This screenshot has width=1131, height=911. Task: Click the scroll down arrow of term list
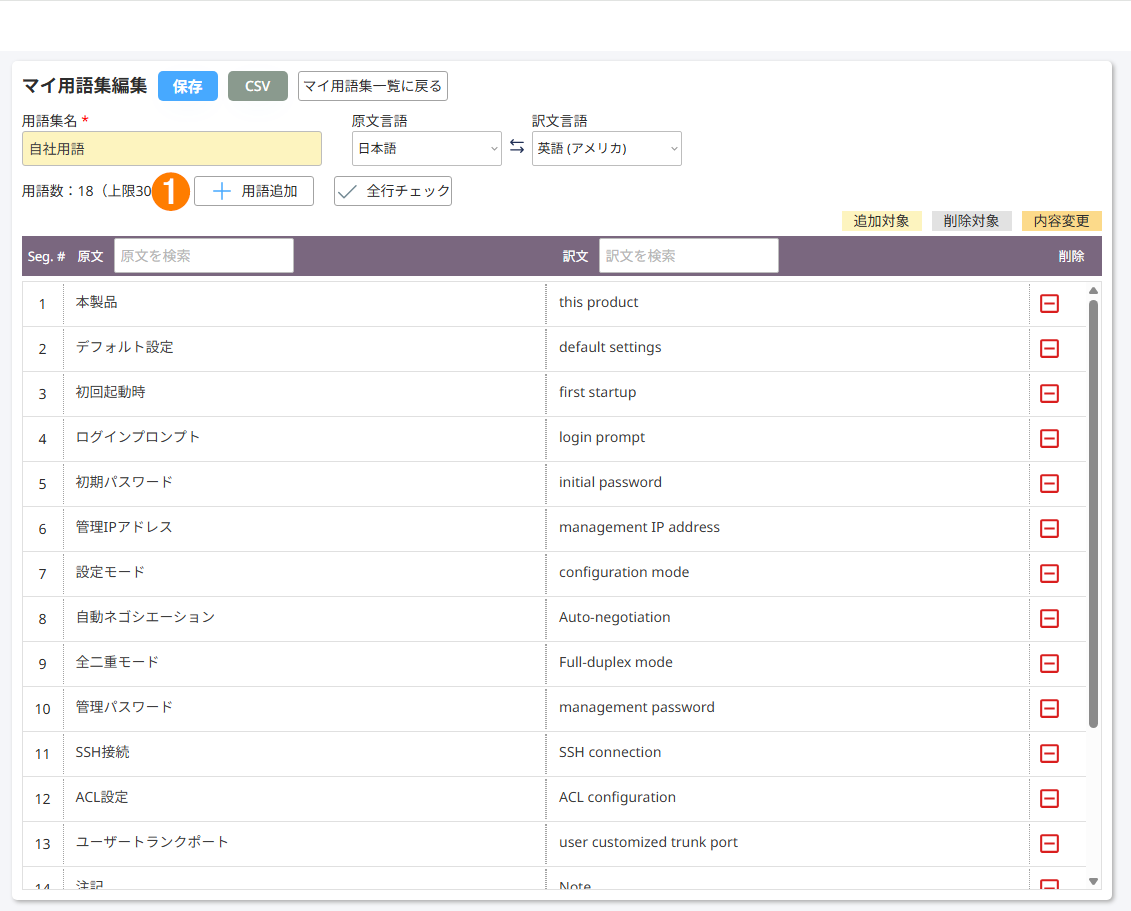click(x=1093, y=881)
